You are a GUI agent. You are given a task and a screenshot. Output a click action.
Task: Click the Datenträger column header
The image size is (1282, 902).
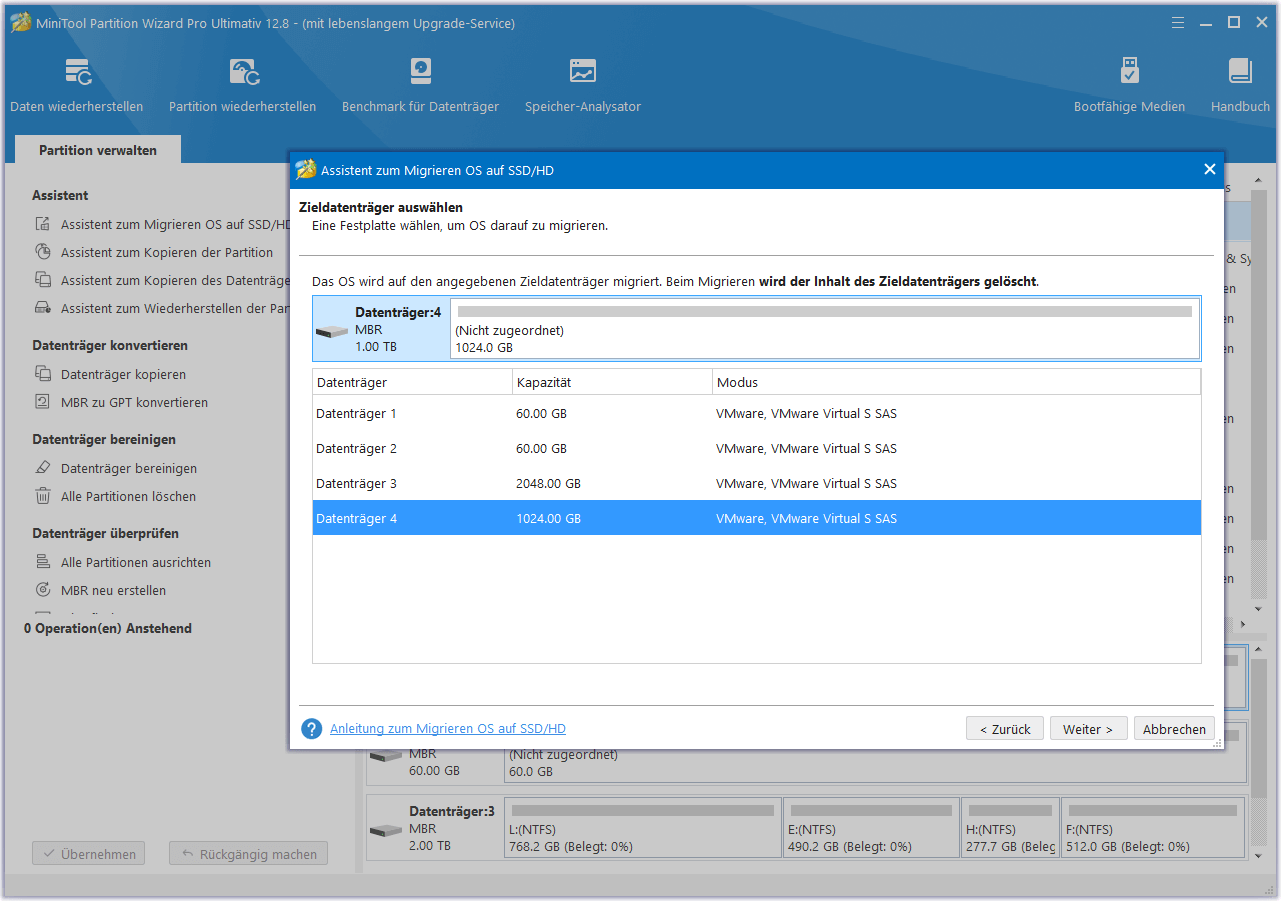(412, 382)
